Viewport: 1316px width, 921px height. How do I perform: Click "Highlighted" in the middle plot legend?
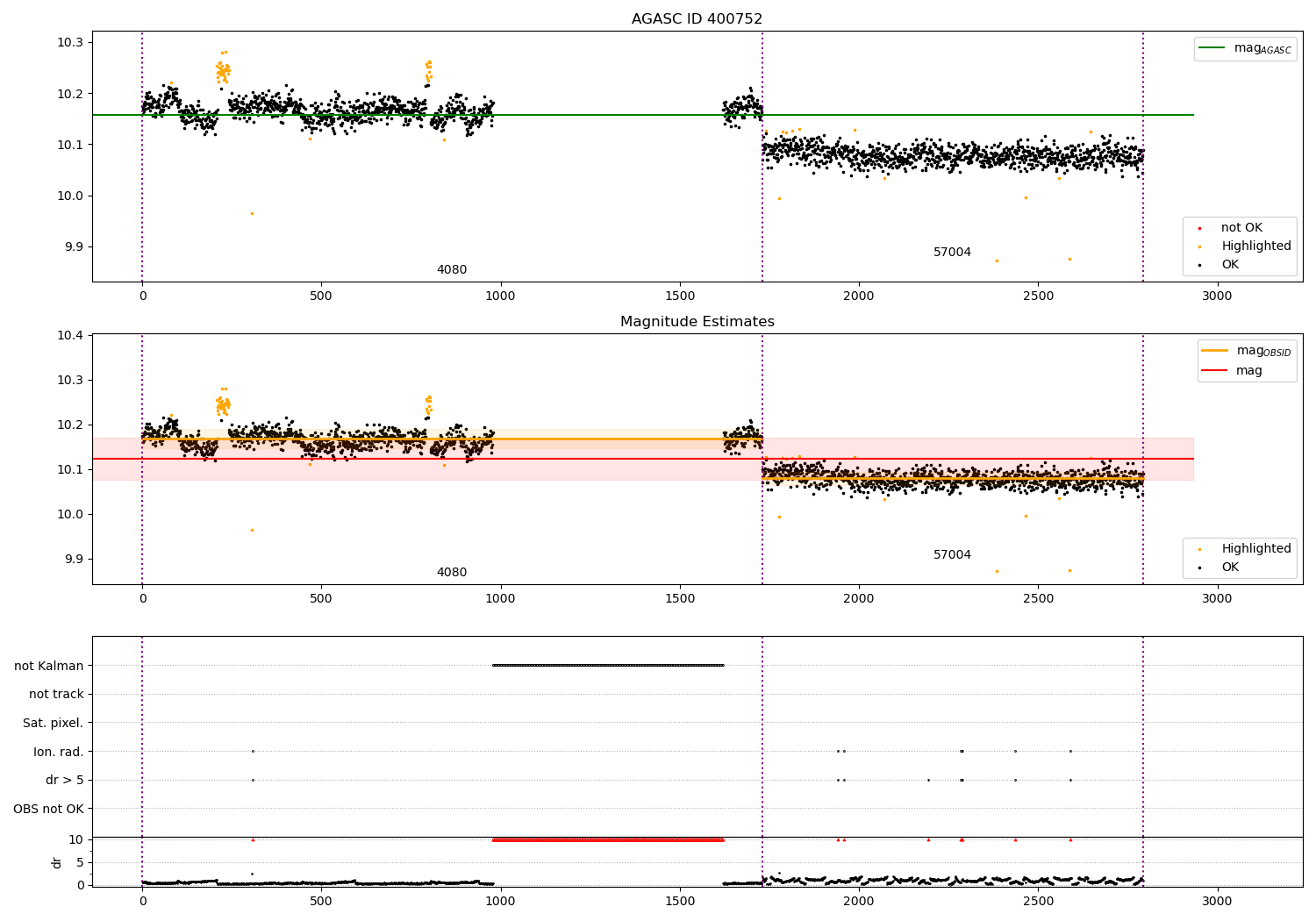pos(1255,549)
